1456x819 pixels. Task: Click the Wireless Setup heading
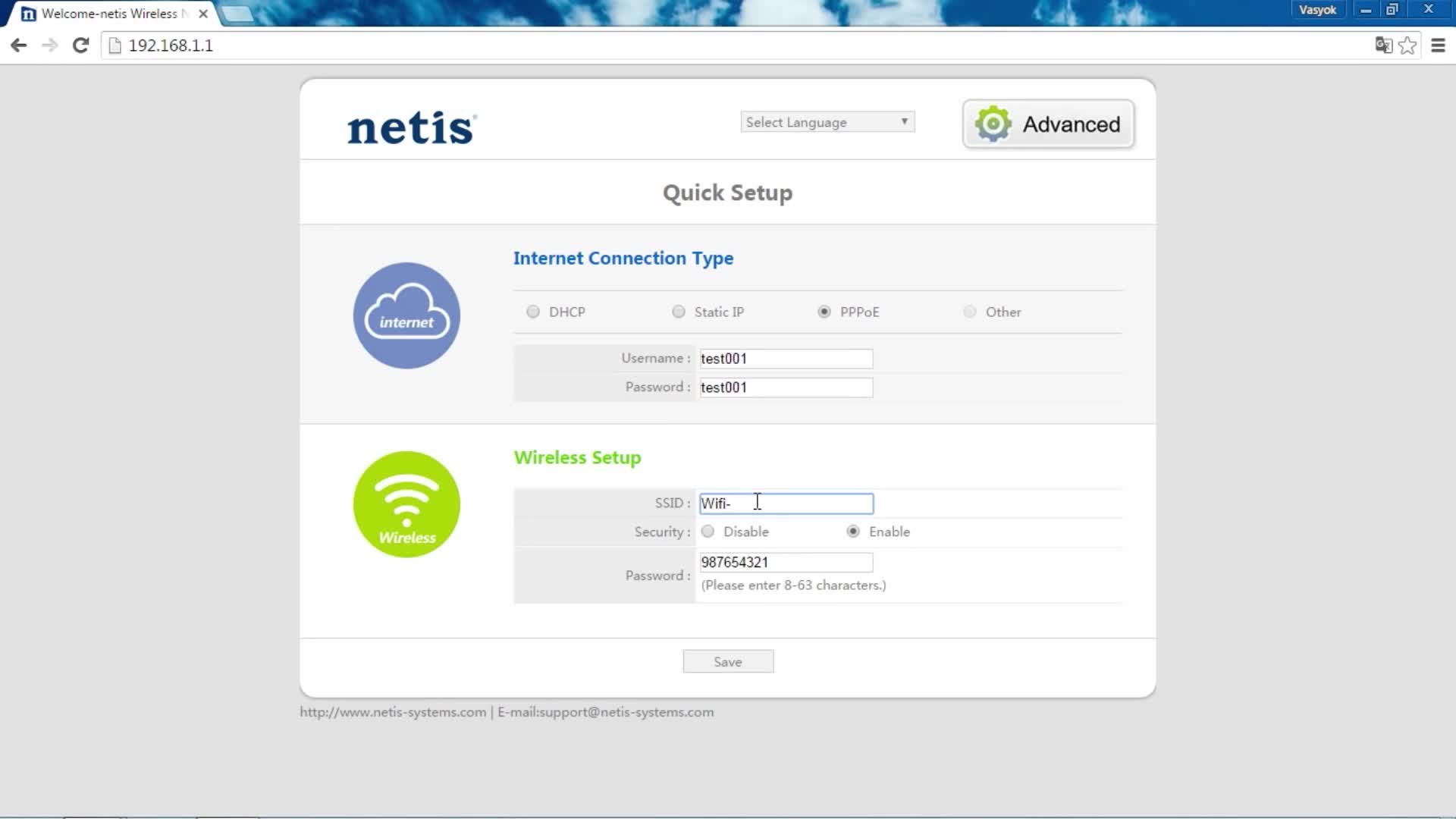(x=577, y=458)
